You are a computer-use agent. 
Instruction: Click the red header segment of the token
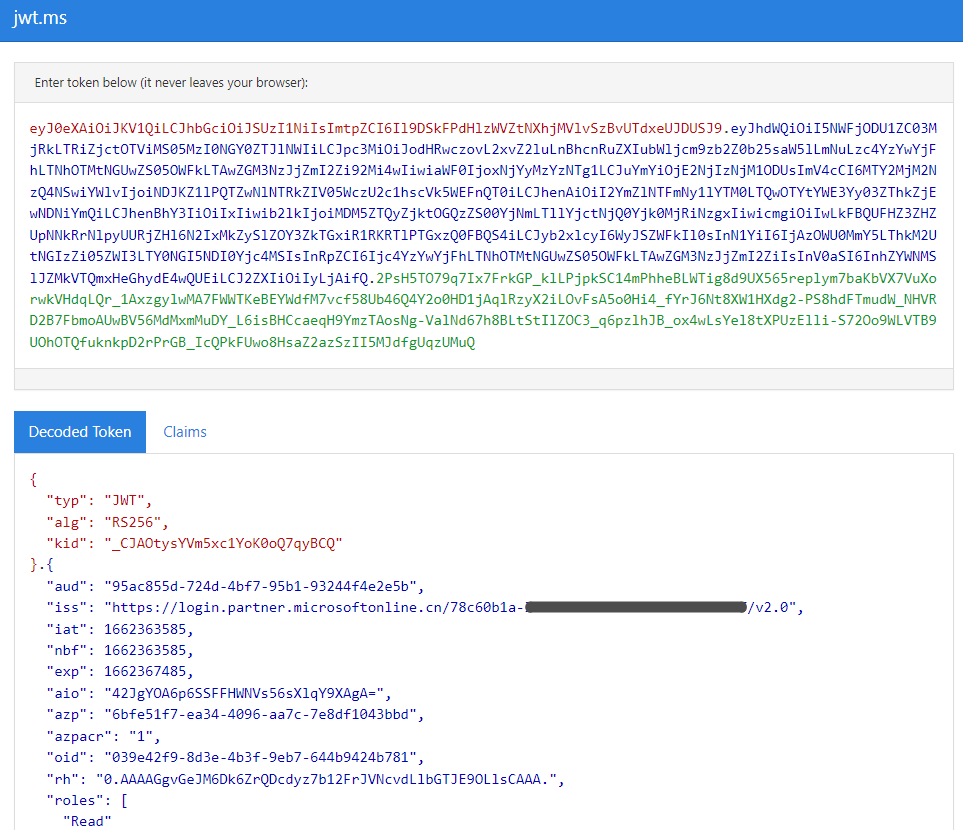pyautogui.click(x=376, y=128)
